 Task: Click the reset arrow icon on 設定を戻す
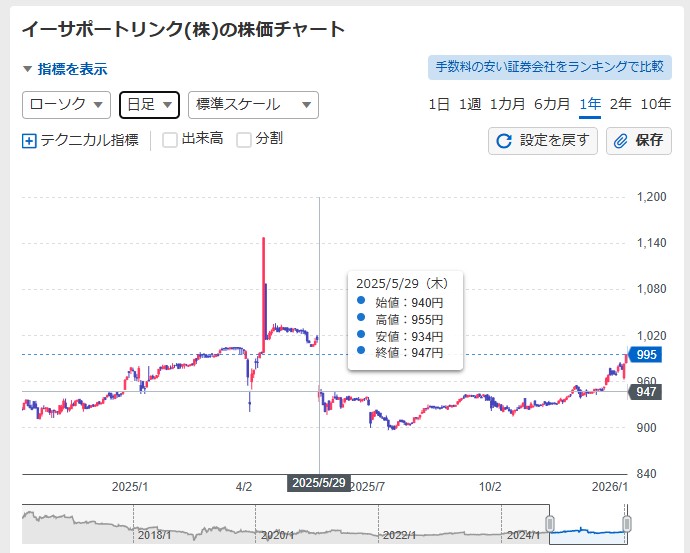coord(505,141)
